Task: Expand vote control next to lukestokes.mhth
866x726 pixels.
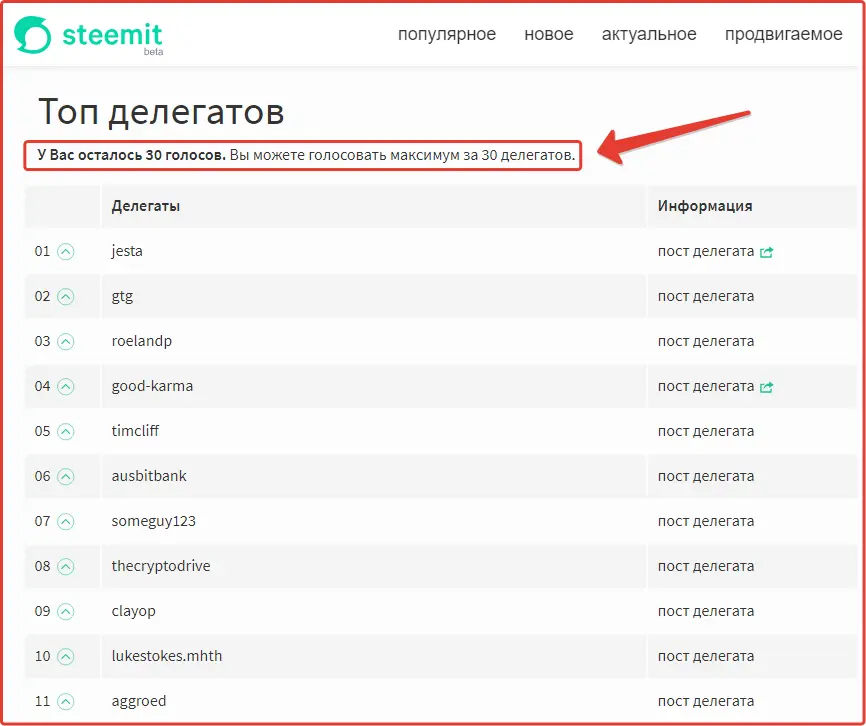Action: click(x=64, y=656)
